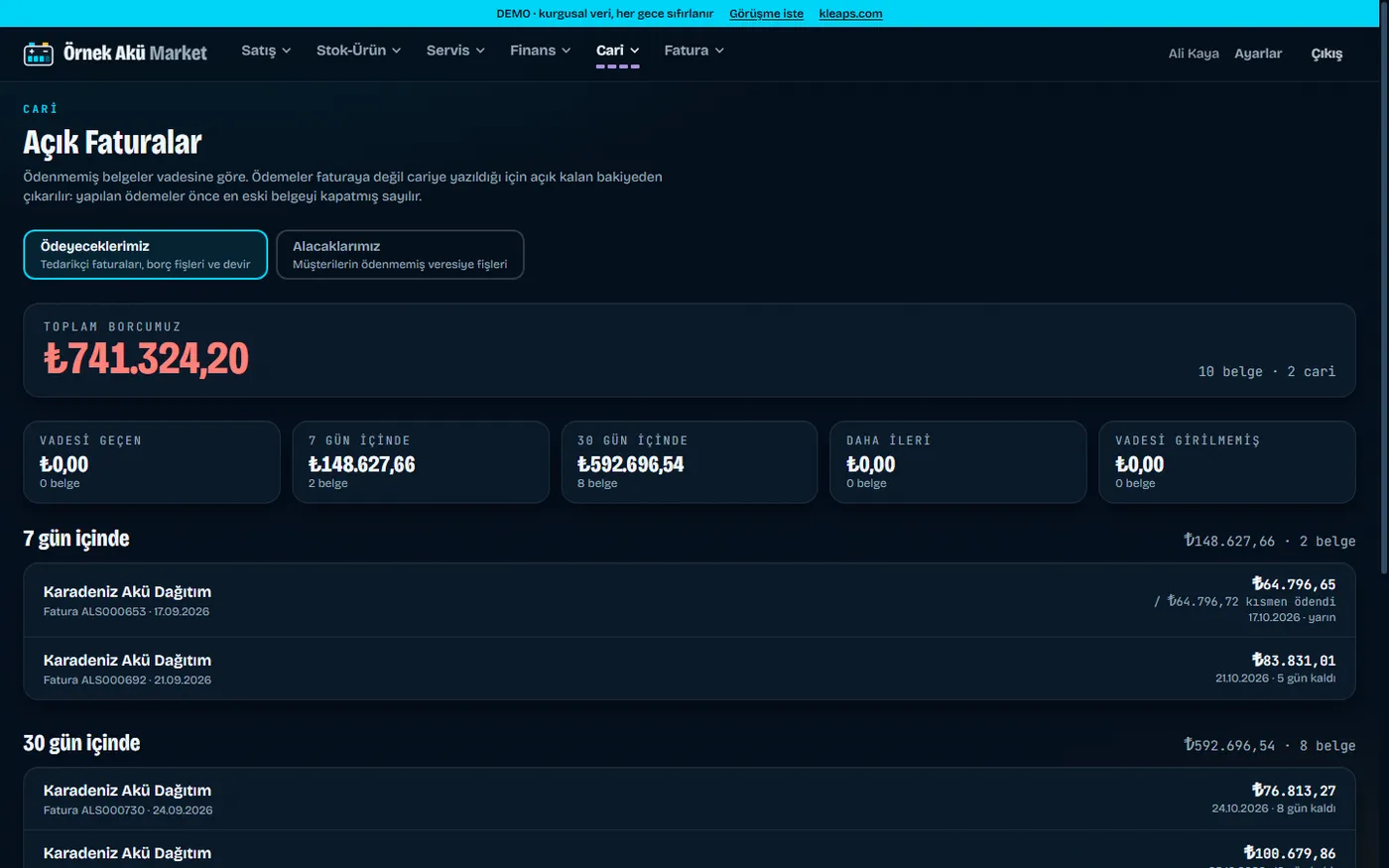Click the '/ ₺64.796,72 kısmen ödendi' text
The height and width of the screenshot is (868, 1389).
(x=1245, y=601)
